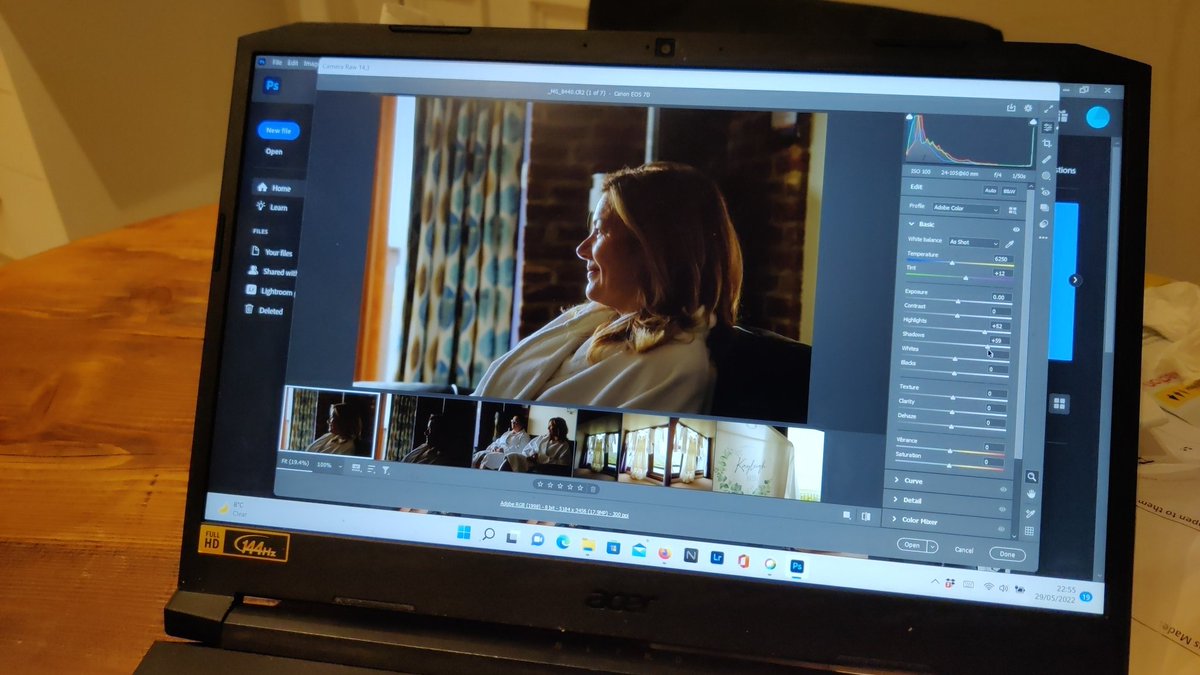Open the File menu in Photoshop
The image size is (1200, 675).
278,62
